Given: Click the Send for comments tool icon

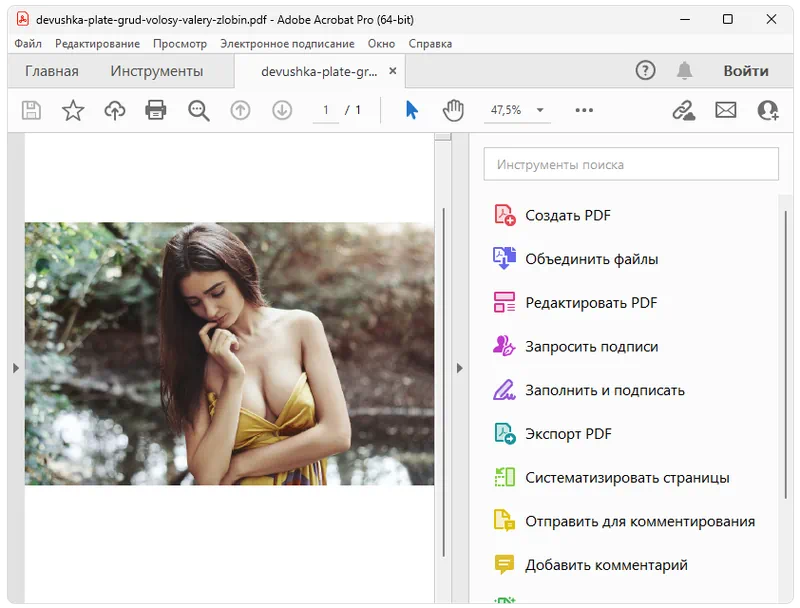Looking at the screenshot, I should click(504, 521).
